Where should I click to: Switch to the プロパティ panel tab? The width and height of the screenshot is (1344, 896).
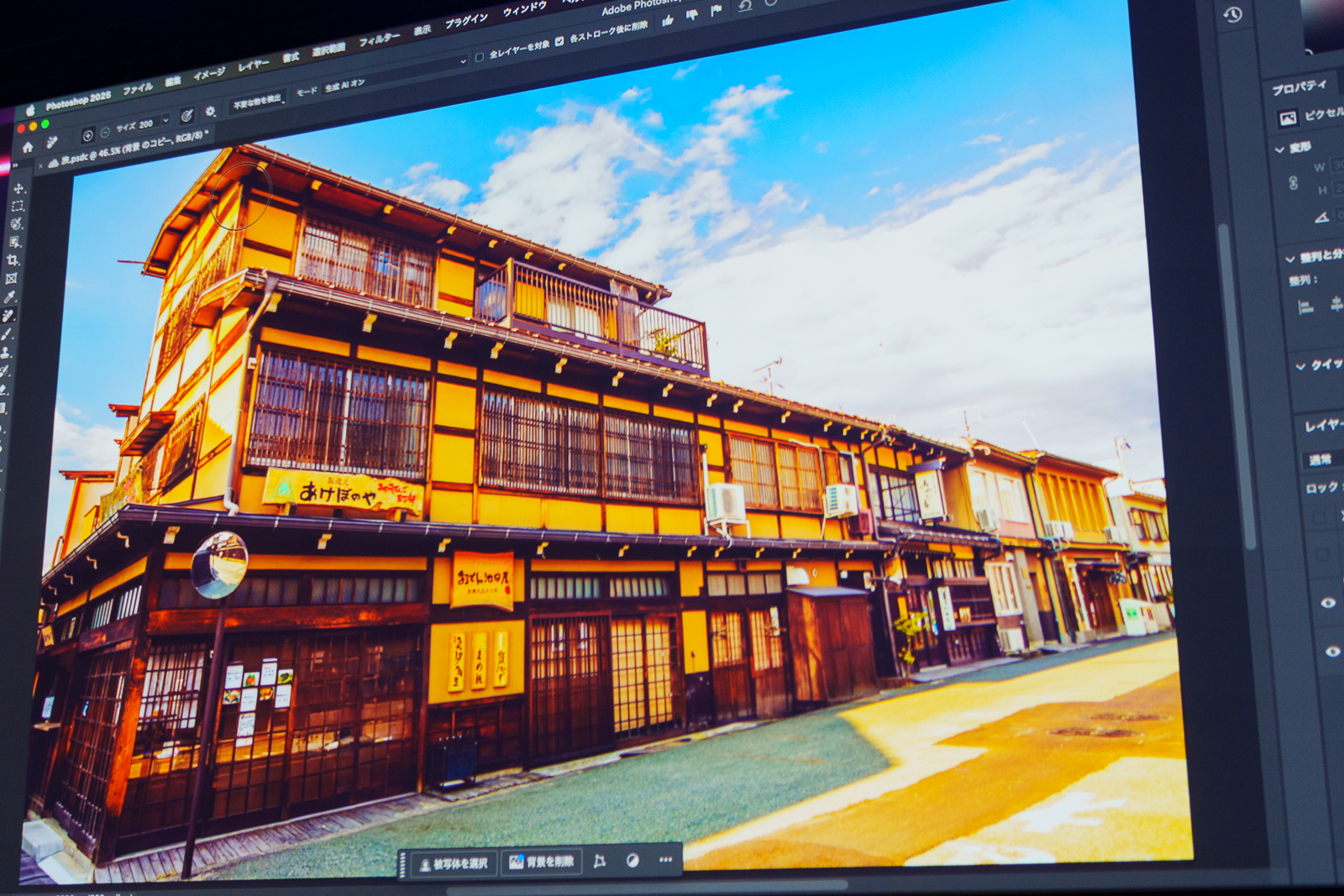click(1299, 87)
